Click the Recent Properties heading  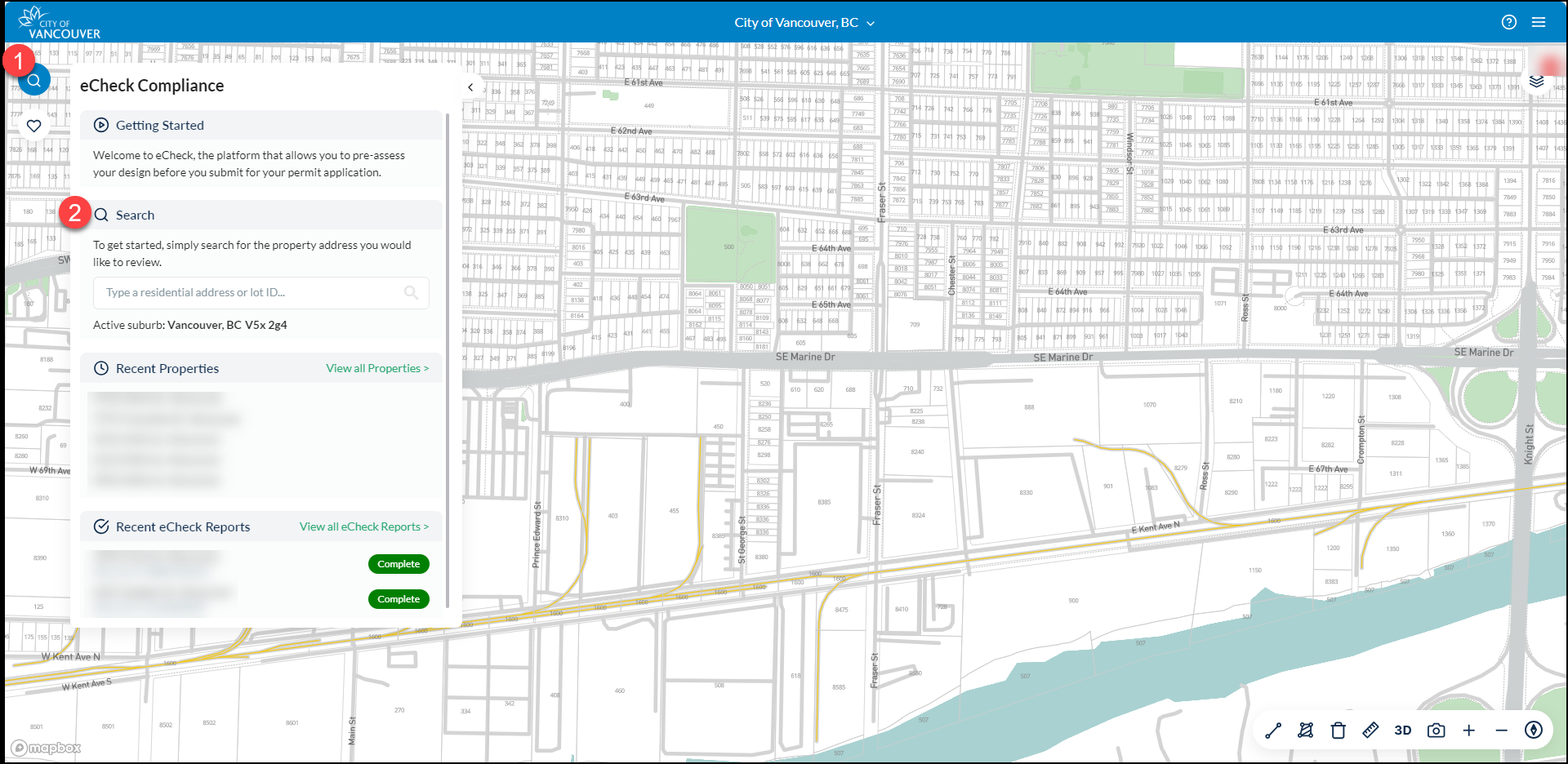[167, 368]
